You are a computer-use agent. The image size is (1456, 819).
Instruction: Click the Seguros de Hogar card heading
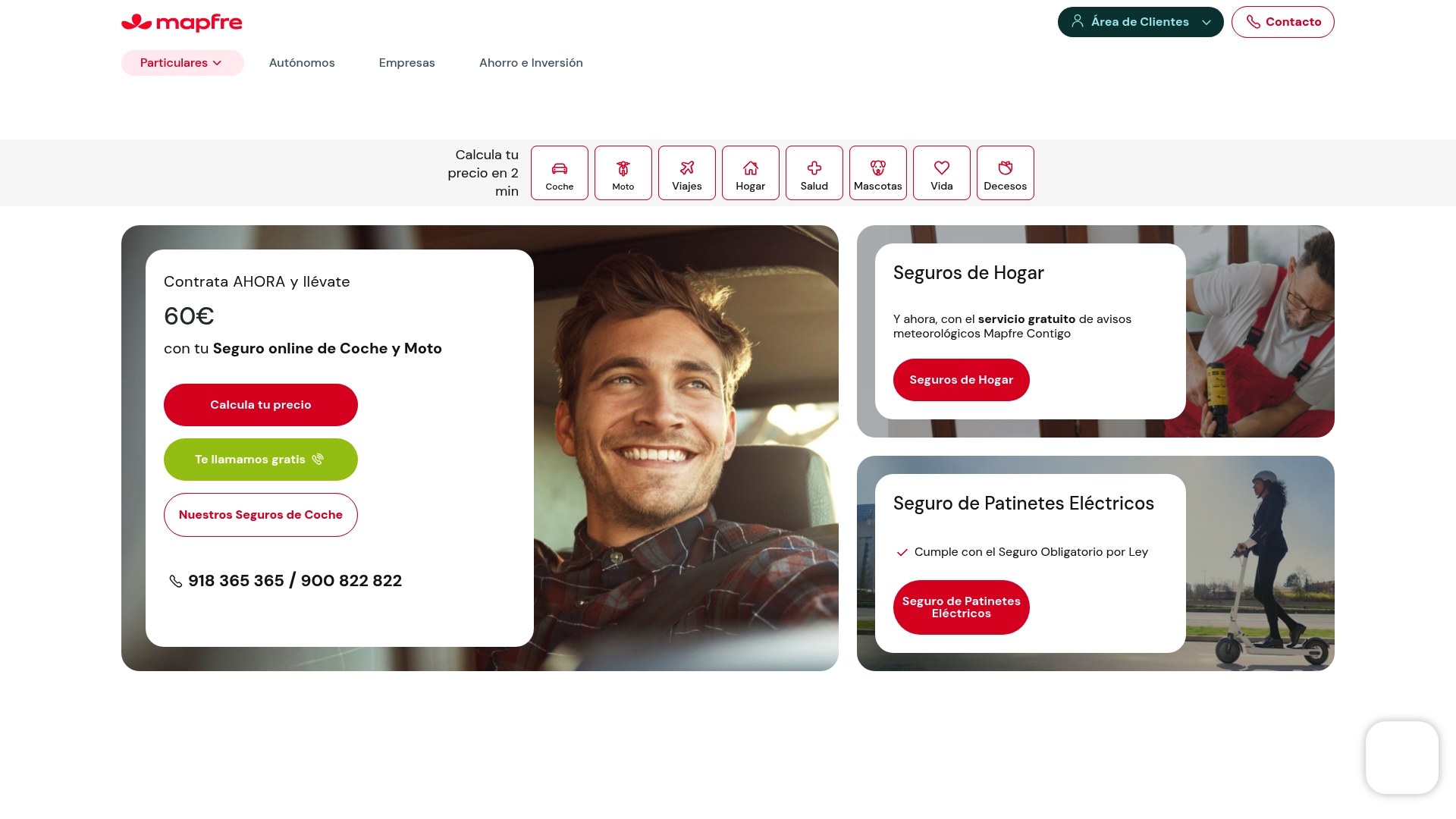coord(968,273)
